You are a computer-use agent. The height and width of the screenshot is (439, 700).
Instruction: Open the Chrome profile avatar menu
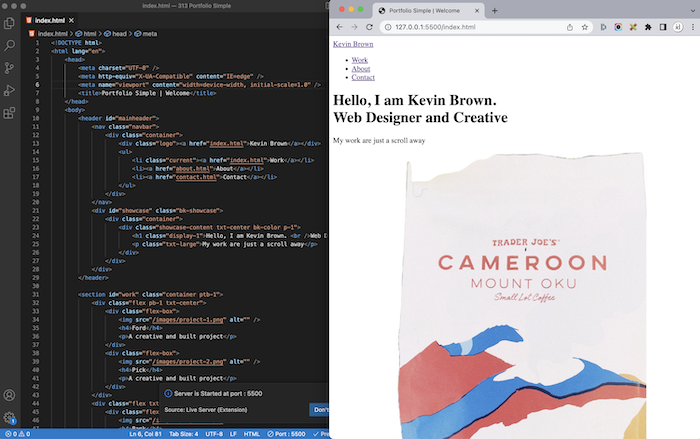coord(678,27)
